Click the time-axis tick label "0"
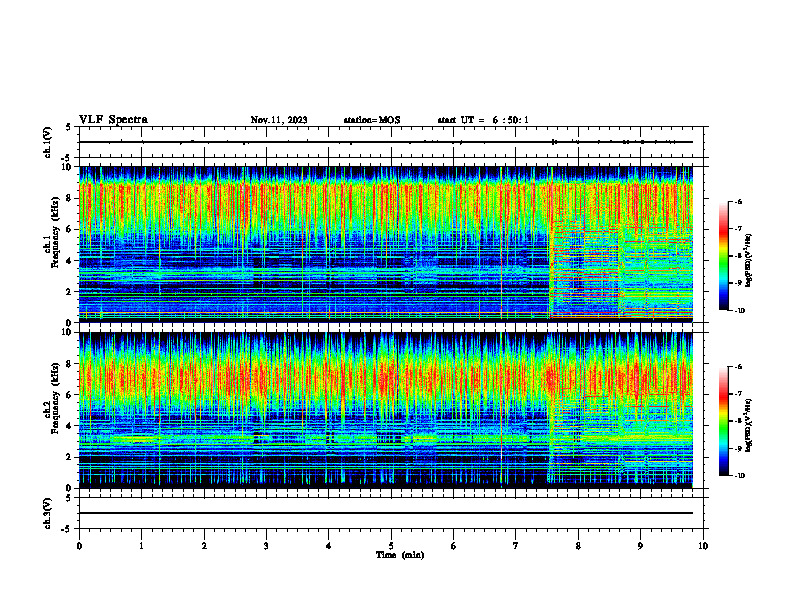Viewport: 792px width, 612px height. click(79, 546)
